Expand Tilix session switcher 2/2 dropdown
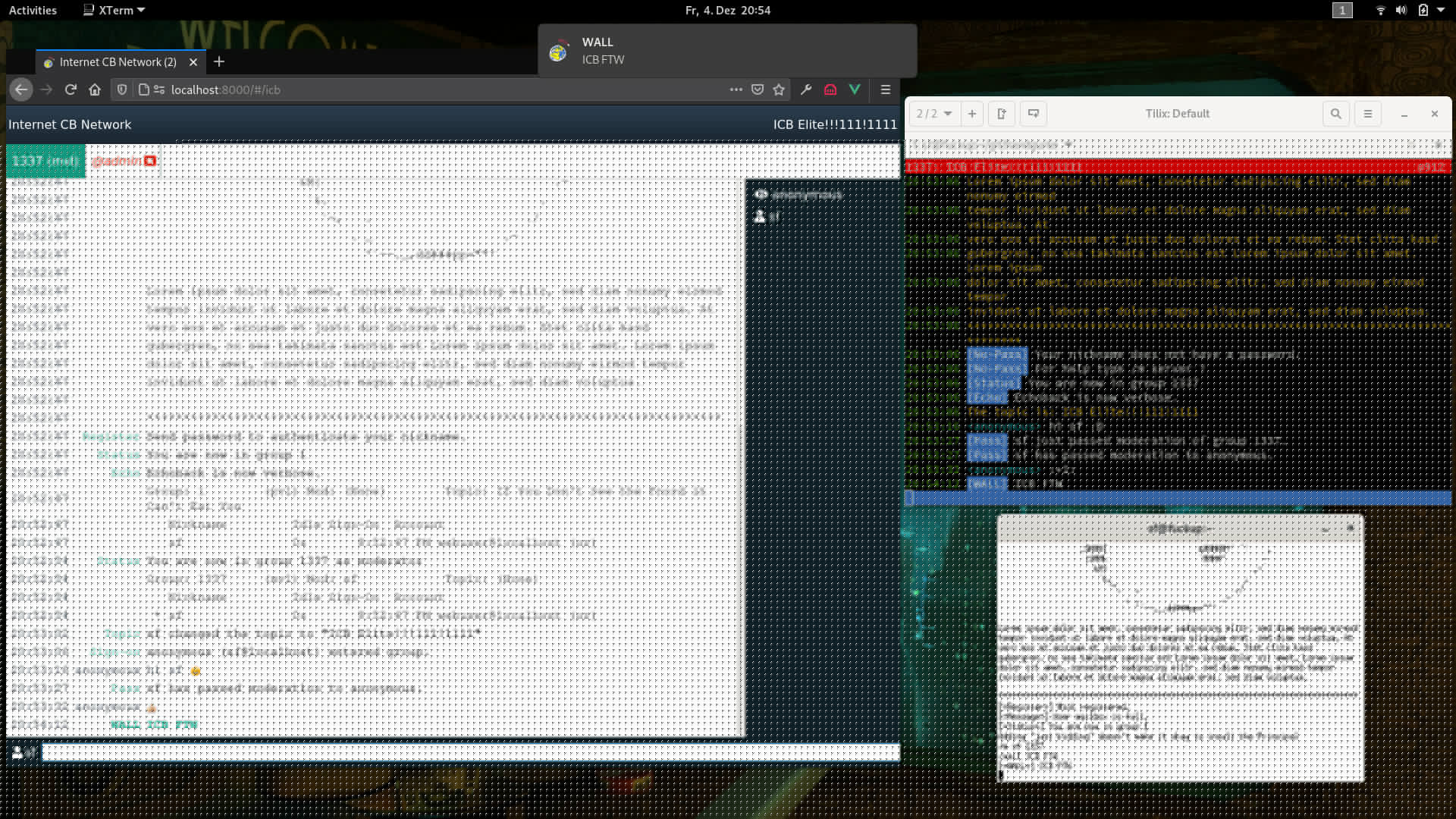The width and height of the screenshot is (1456, 819). (934, 114)
